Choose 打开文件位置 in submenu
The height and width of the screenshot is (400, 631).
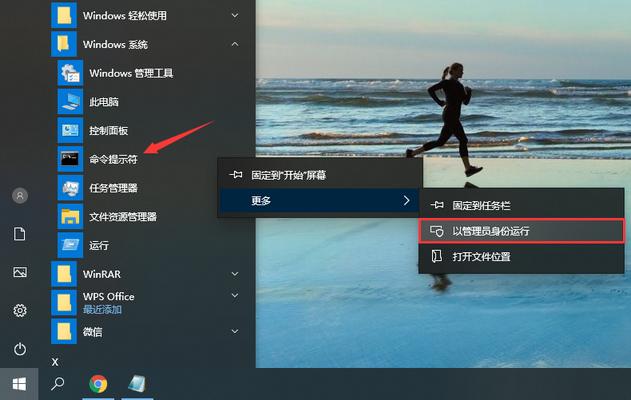(x=522, y=257)
